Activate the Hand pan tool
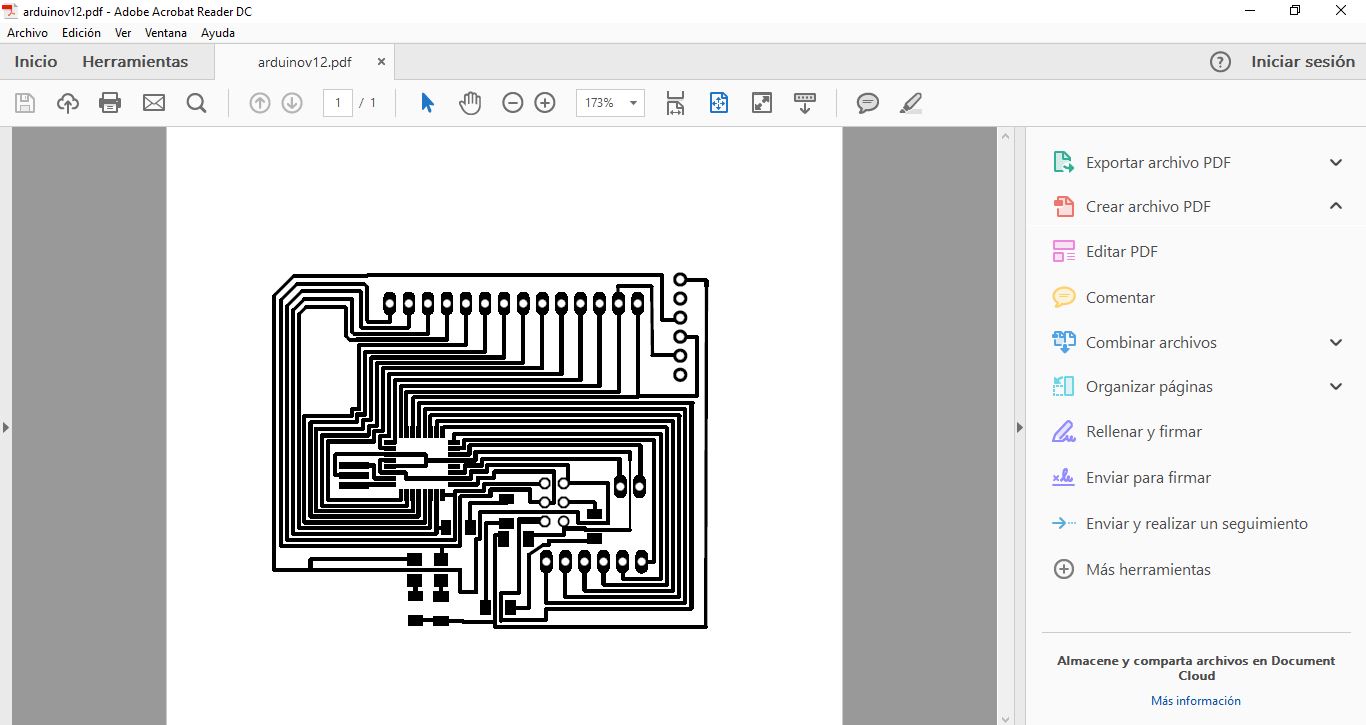Viewport: 1366px width, 725px height. 470,102
